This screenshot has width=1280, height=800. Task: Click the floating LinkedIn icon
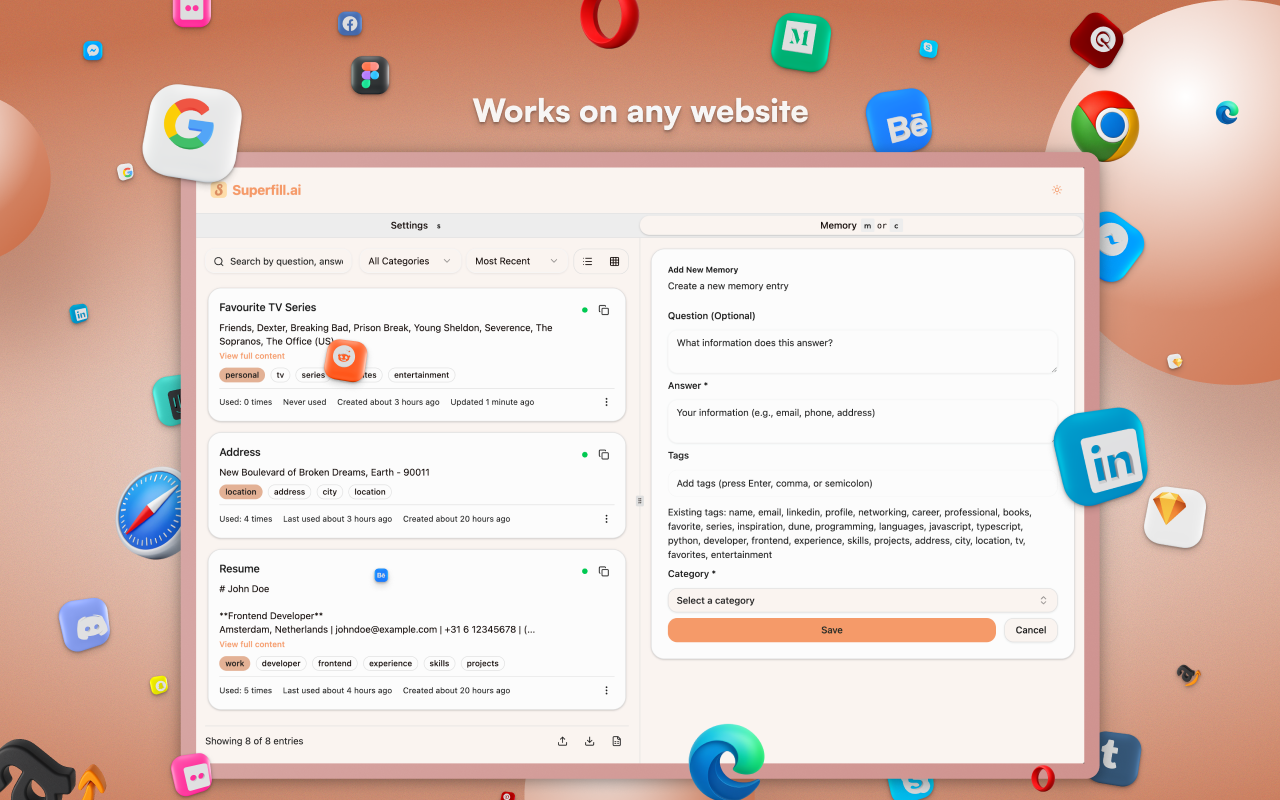coord(1101,456)
